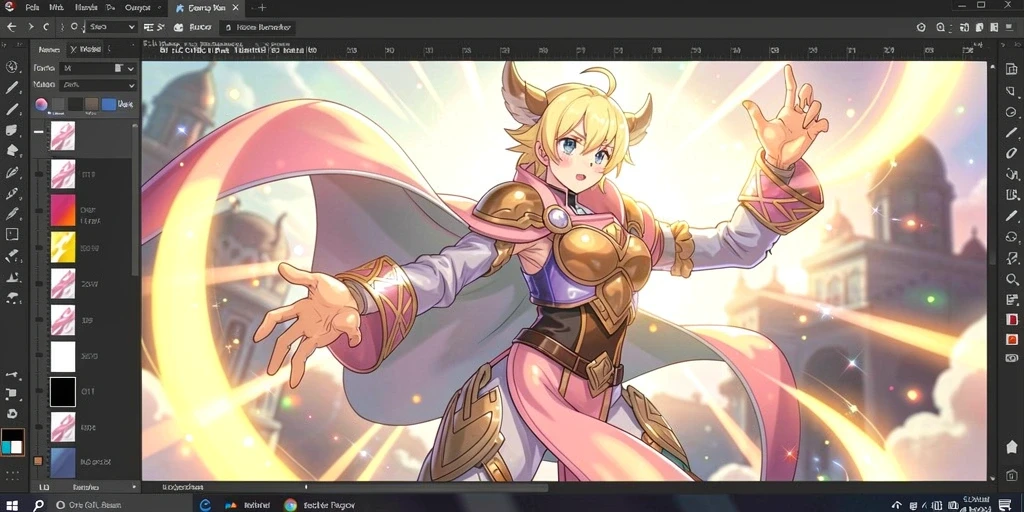The width and height of the screenshot is (1024, 512).
Task: Open the first dropdown in the layers panel
Action: tap(98, 68)
